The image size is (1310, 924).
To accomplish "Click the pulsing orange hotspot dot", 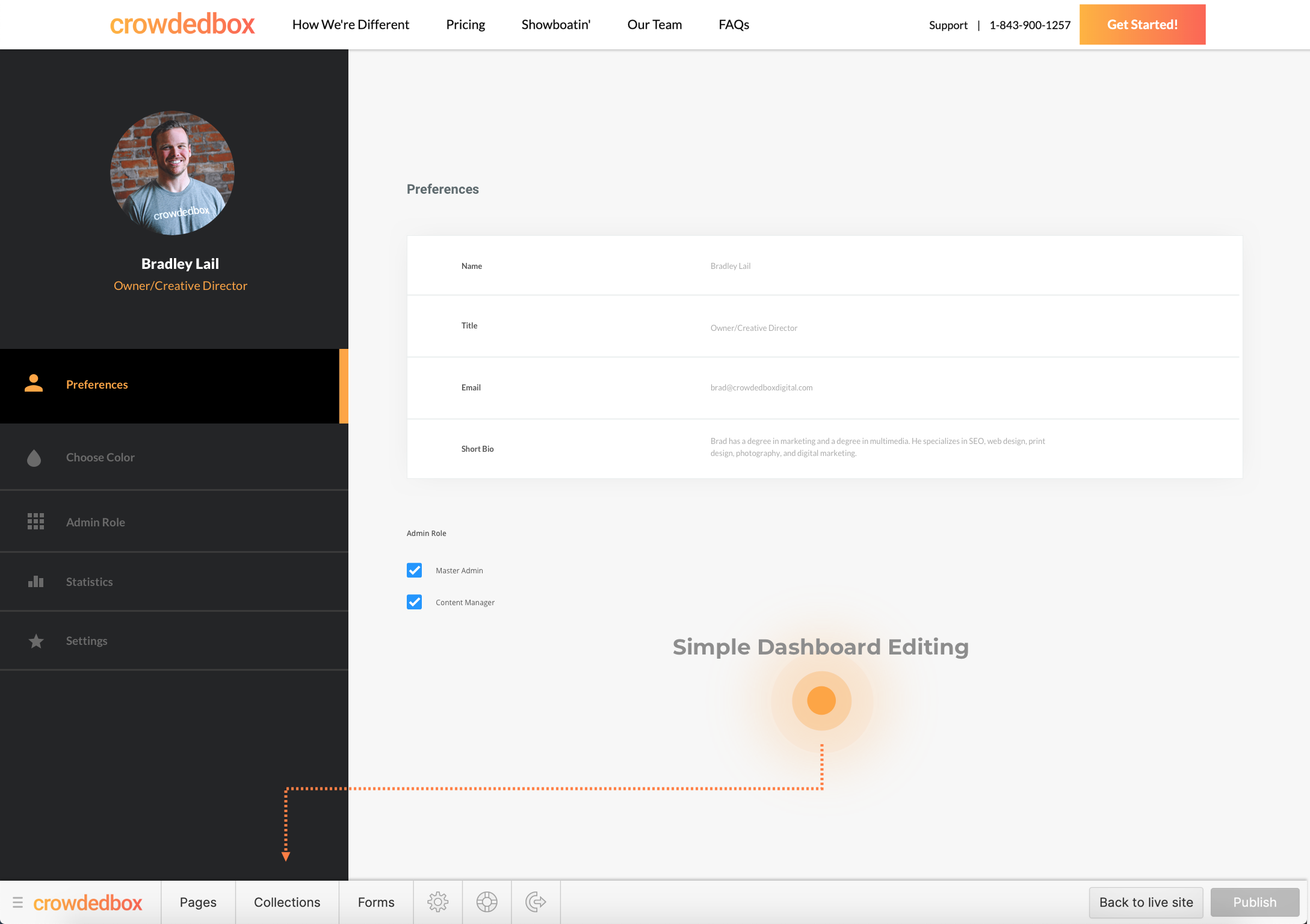I will (x=821, y=701).
